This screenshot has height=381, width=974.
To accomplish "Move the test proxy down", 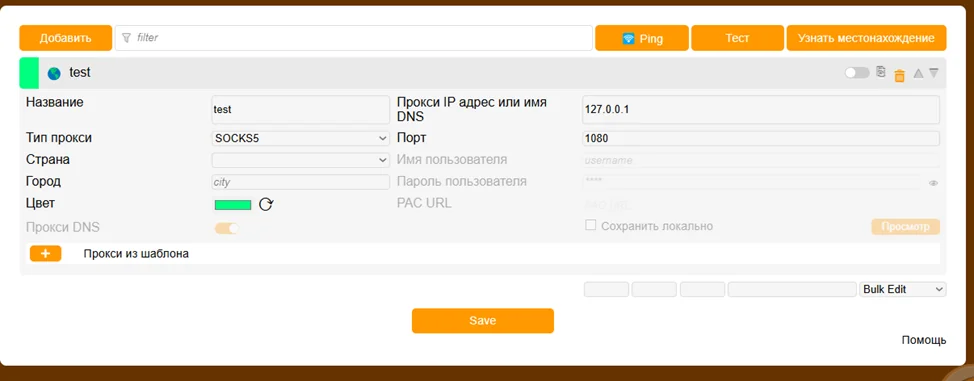I will [x=934, y=73].
